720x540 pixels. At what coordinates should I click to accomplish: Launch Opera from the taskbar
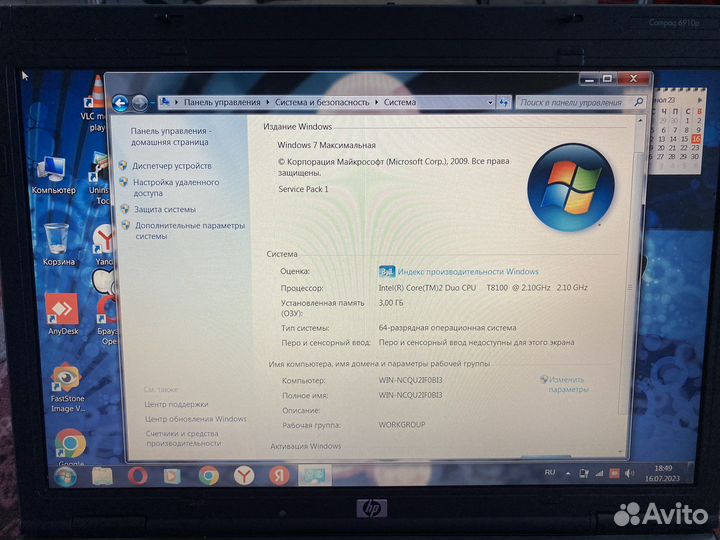click(x=137, y=477)
